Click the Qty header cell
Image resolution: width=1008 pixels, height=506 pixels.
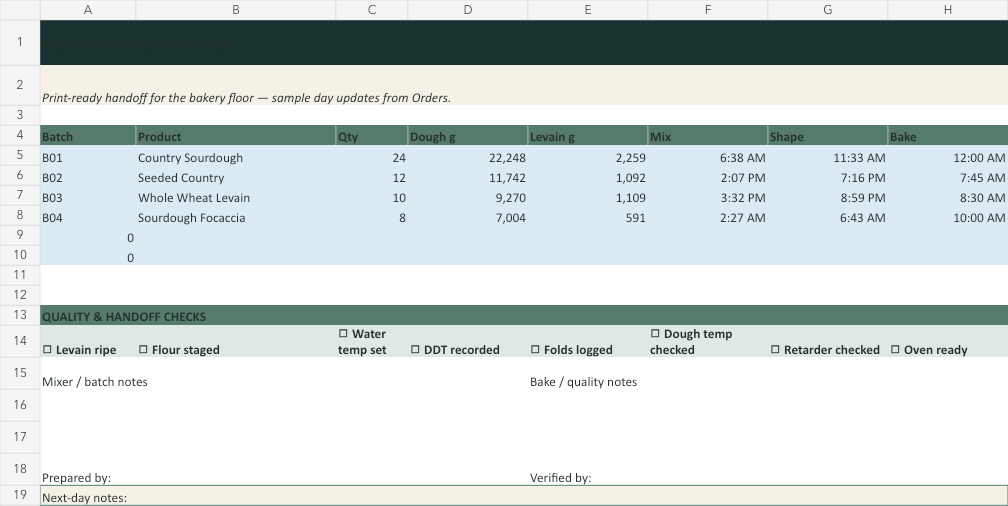point(372,135)
